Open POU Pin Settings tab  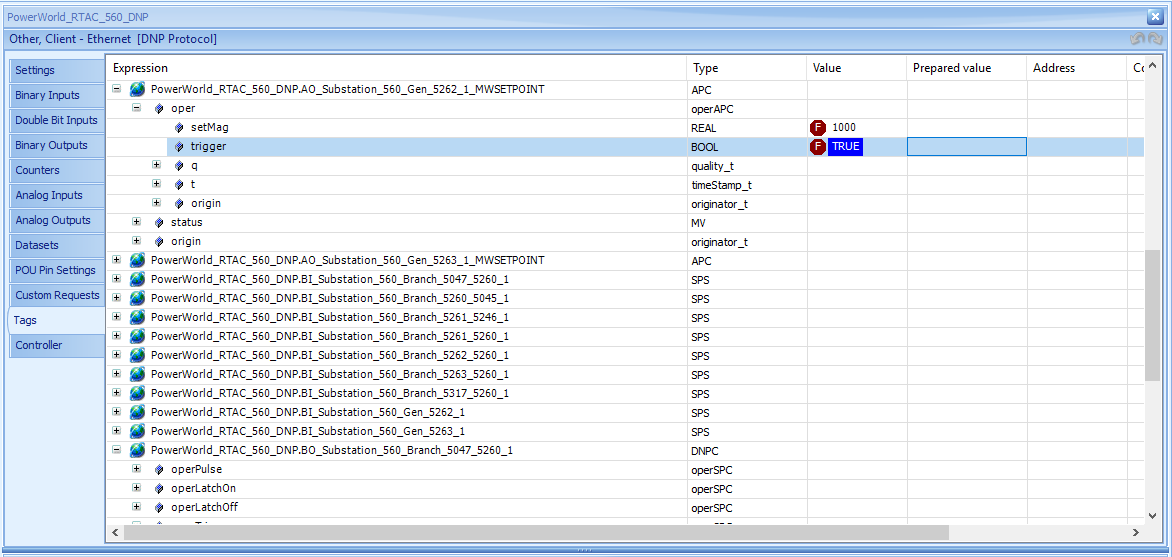point(57,270)
